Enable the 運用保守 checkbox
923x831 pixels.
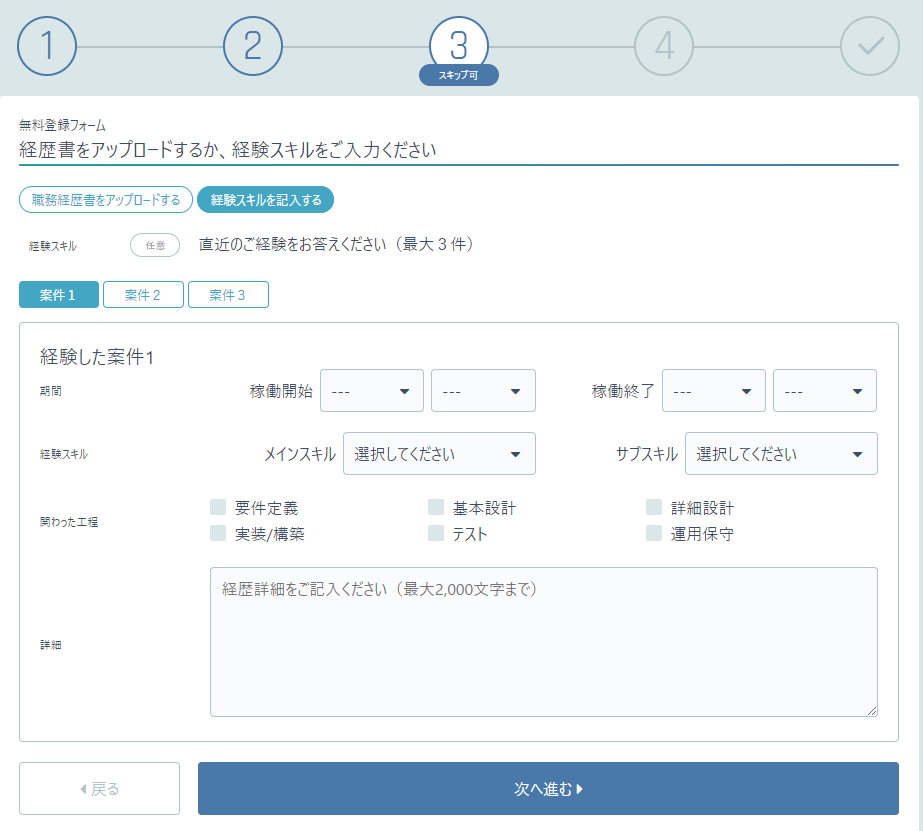click(654, 533)
